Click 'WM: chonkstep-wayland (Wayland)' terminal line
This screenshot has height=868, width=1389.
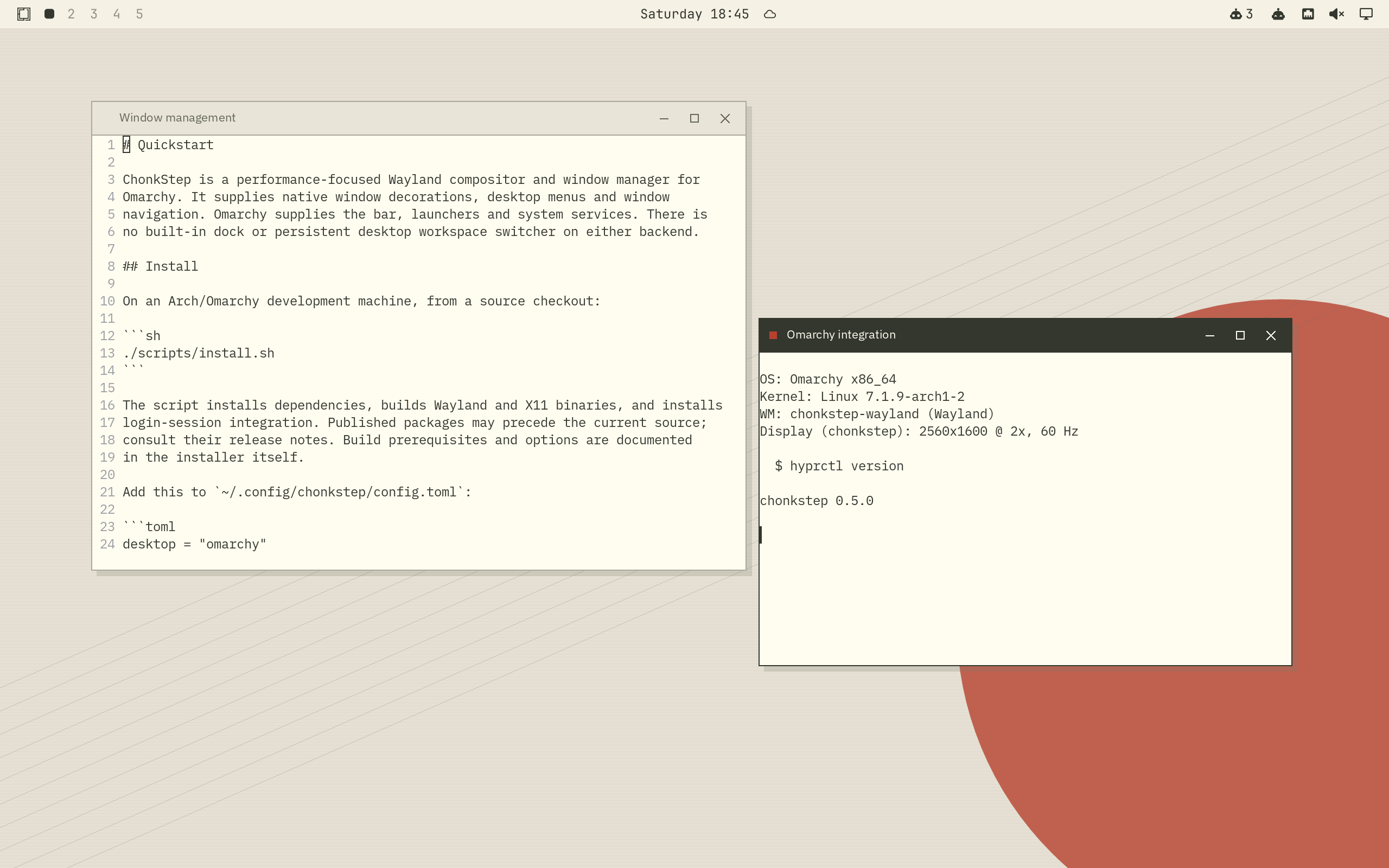coord(877,414)
